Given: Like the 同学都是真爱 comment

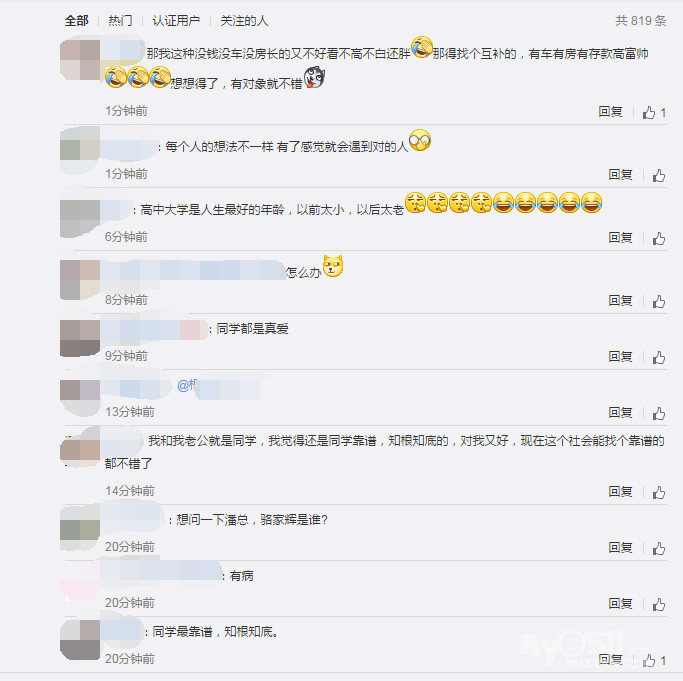Looking at the screenshot, I should coord(659,357).
